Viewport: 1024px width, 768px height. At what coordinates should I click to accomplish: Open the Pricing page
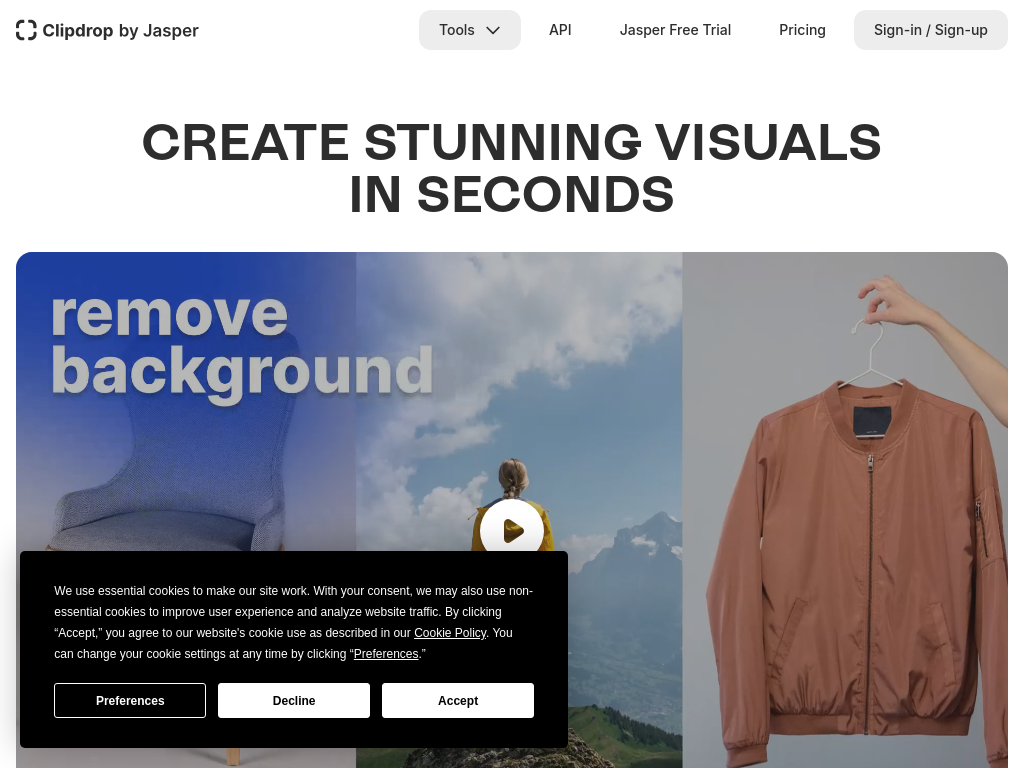pyautogui.click(x=802, y=30)
